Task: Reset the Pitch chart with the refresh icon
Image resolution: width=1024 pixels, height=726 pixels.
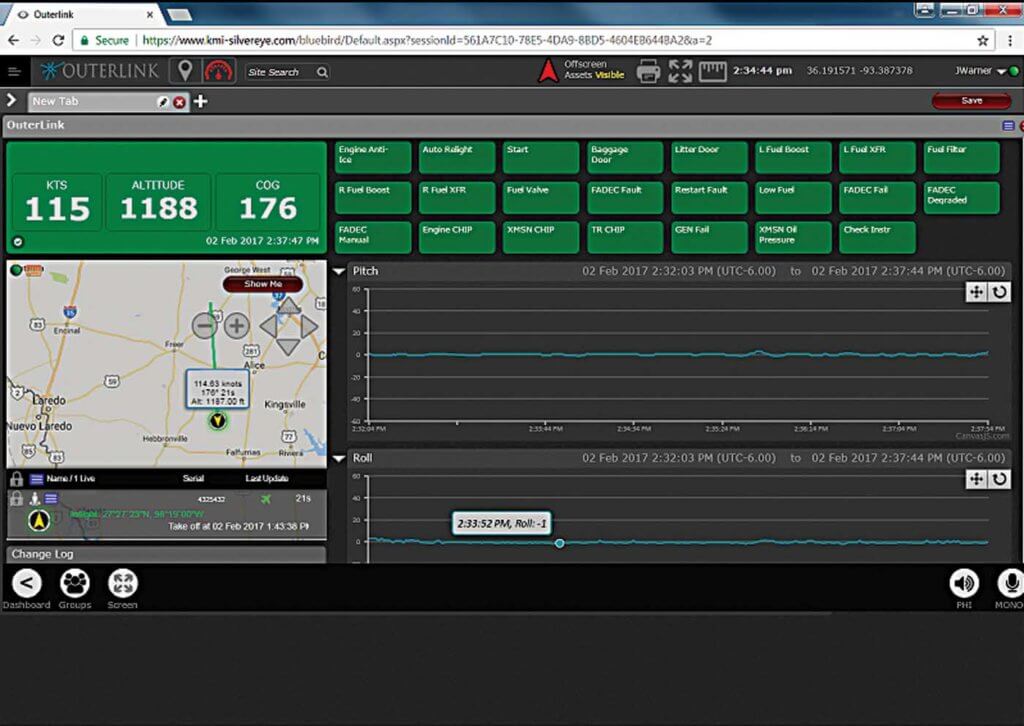Action: pos(999,292)
